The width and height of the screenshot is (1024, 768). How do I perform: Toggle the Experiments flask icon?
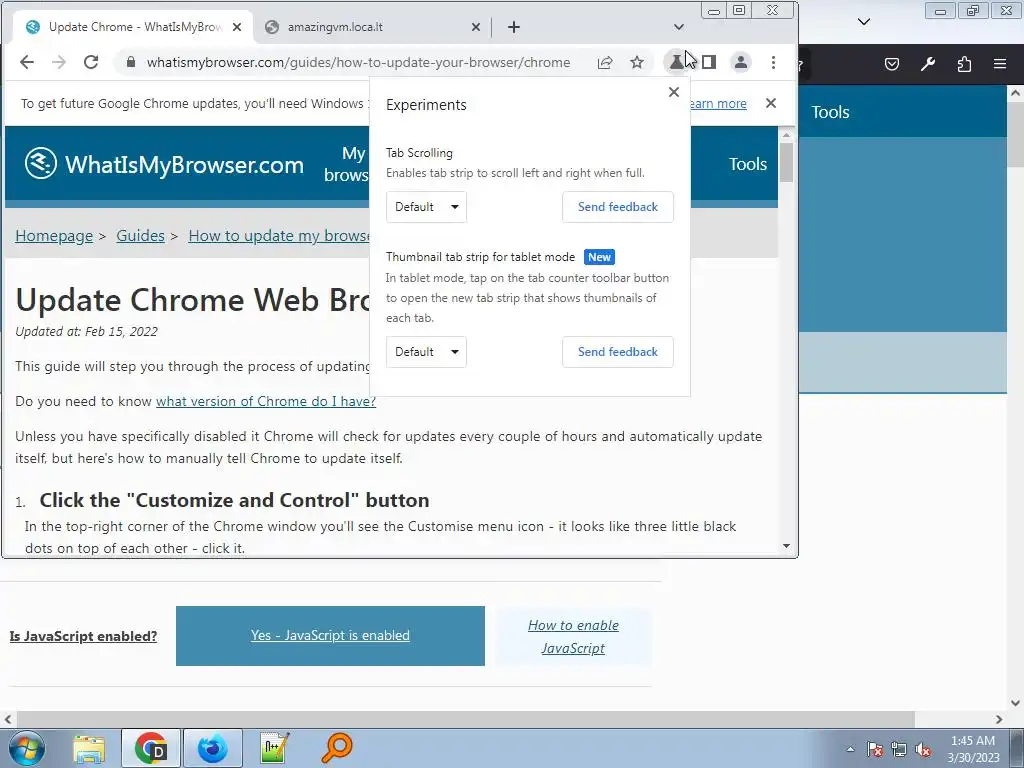click(677, 62)
